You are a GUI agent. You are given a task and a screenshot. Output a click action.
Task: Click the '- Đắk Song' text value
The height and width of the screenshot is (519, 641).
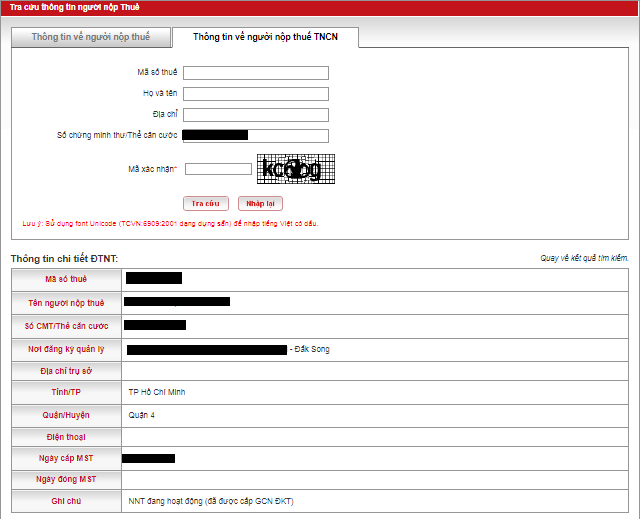[309, 349]
